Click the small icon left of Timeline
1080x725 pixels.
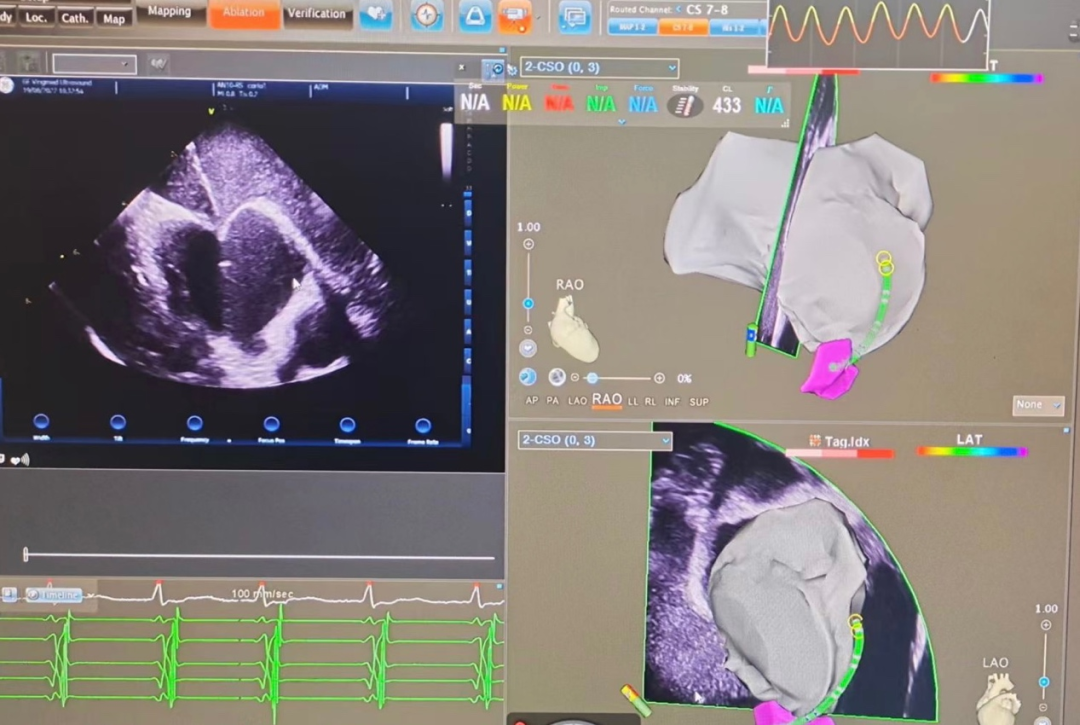9,593
